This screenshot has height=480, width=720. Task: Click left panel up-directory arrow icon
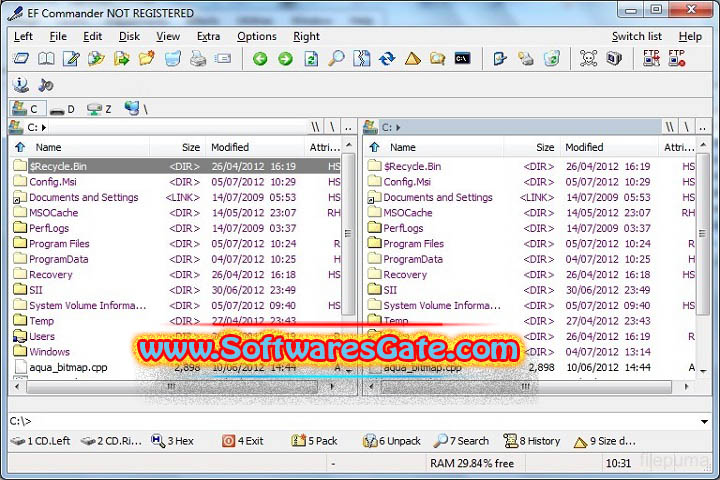20,147
